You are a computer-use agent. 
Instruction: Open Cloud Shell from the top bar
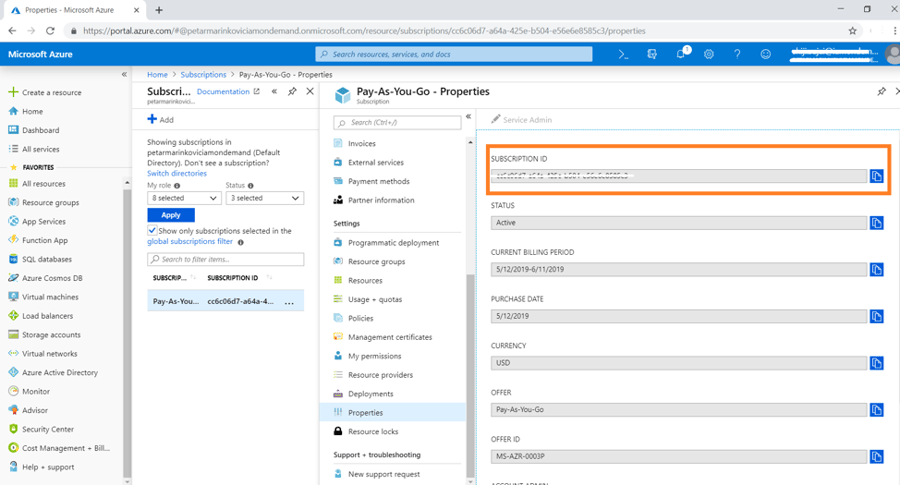tap(623, 54)
